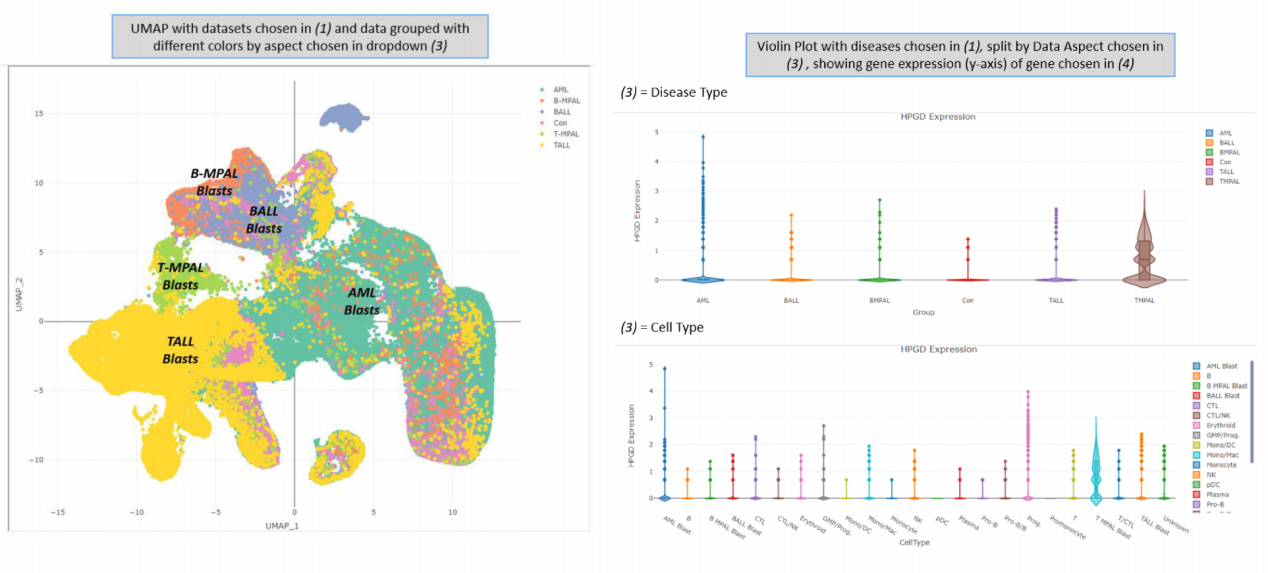Click the Con pink marker in UMAP legend
The image size is (1268, 573).
tap(542, 122)
